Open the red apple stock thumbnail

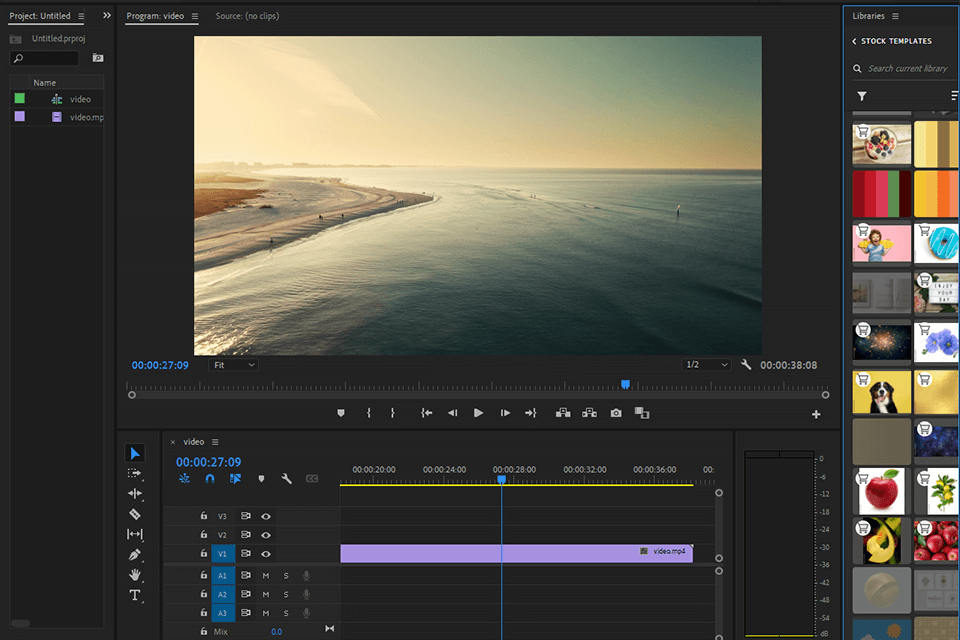(x=882, y=491)
